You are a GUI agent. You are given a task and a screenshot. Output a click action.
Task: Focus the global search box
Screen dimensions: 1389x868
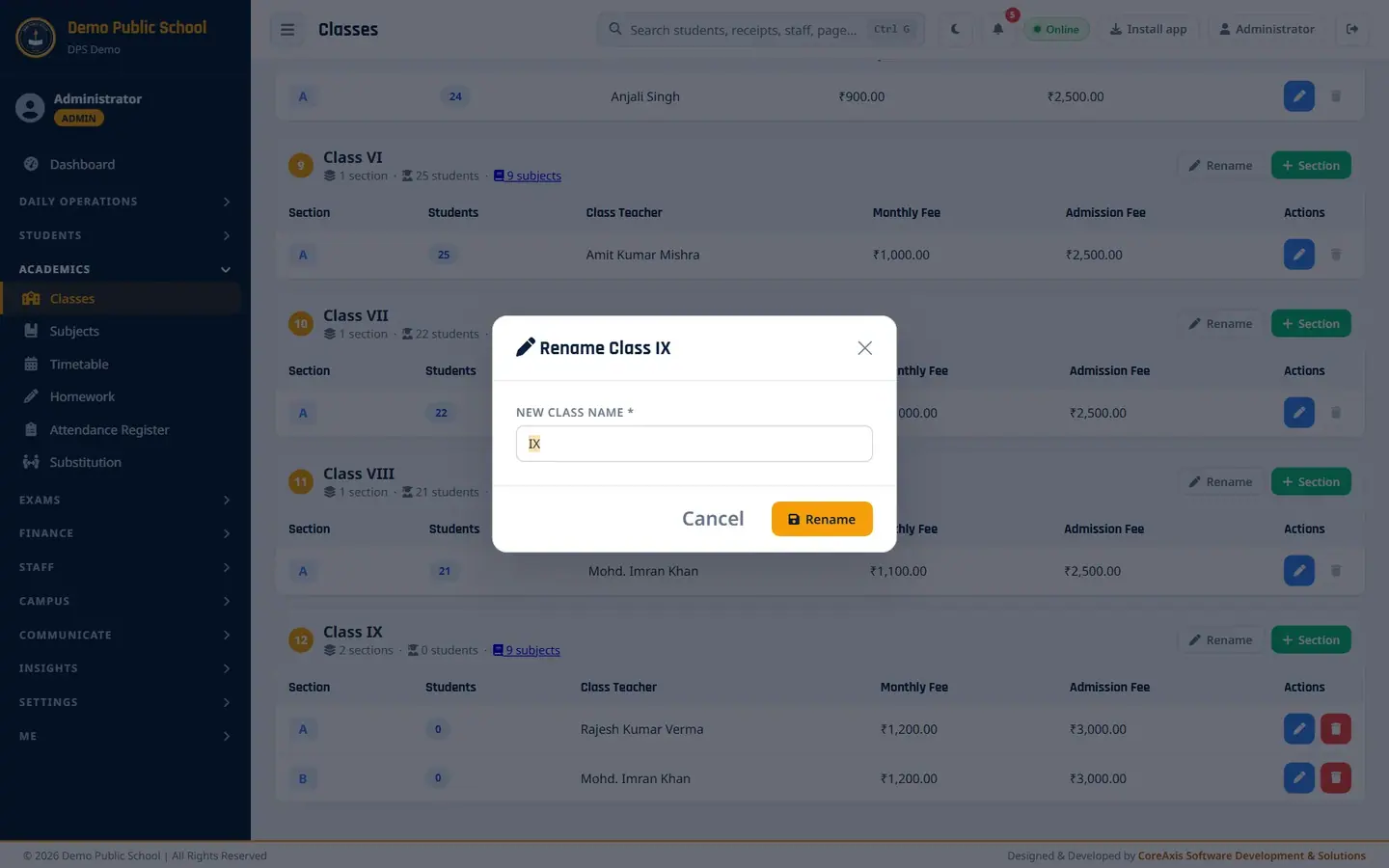point(760,29)
